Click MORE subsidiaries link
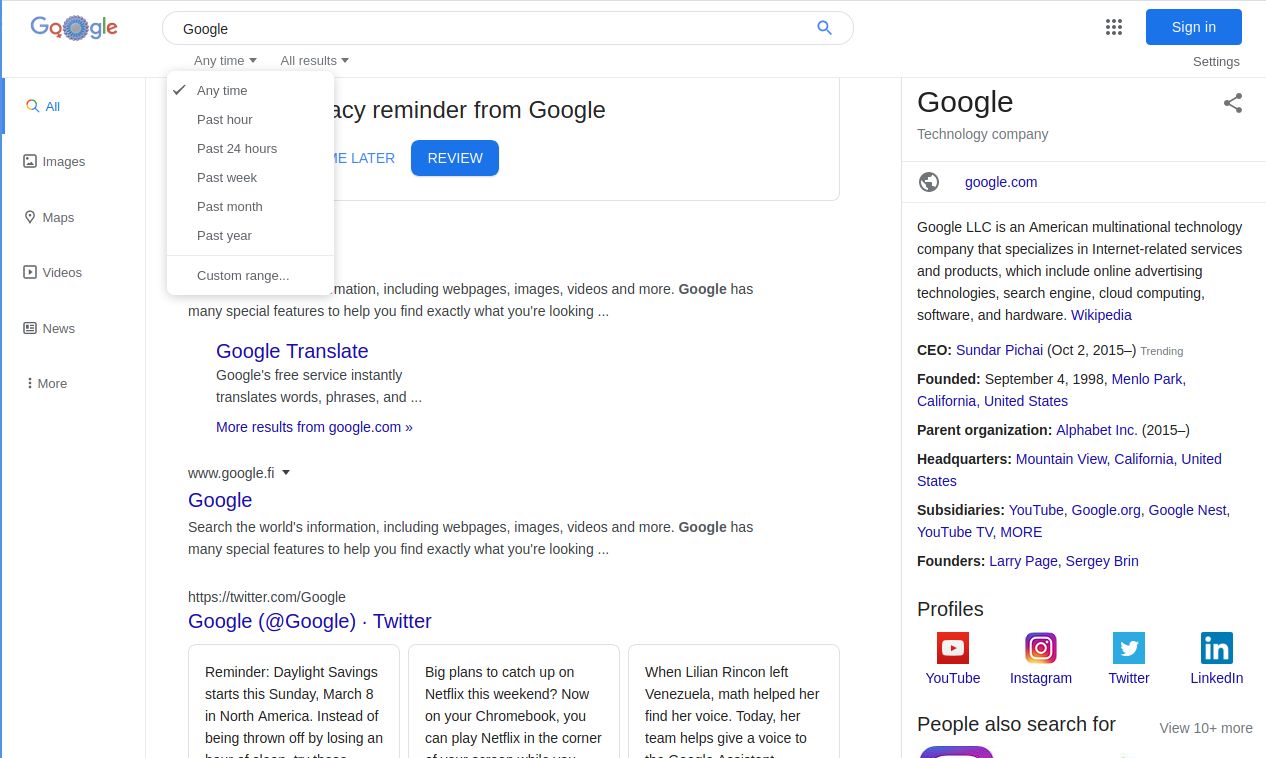This screenshot has width=1266, height=758. tap(1021, 532)
